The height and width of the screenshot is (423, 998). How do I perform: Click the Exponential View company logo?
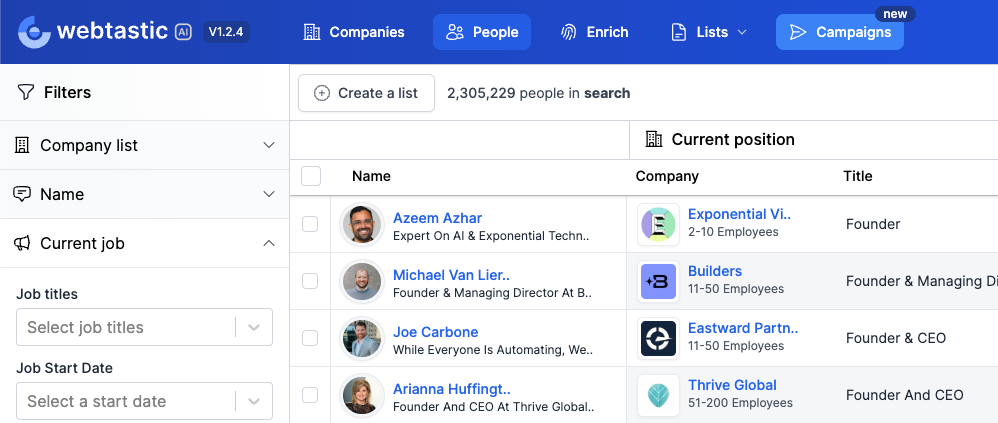click(658, 225)
